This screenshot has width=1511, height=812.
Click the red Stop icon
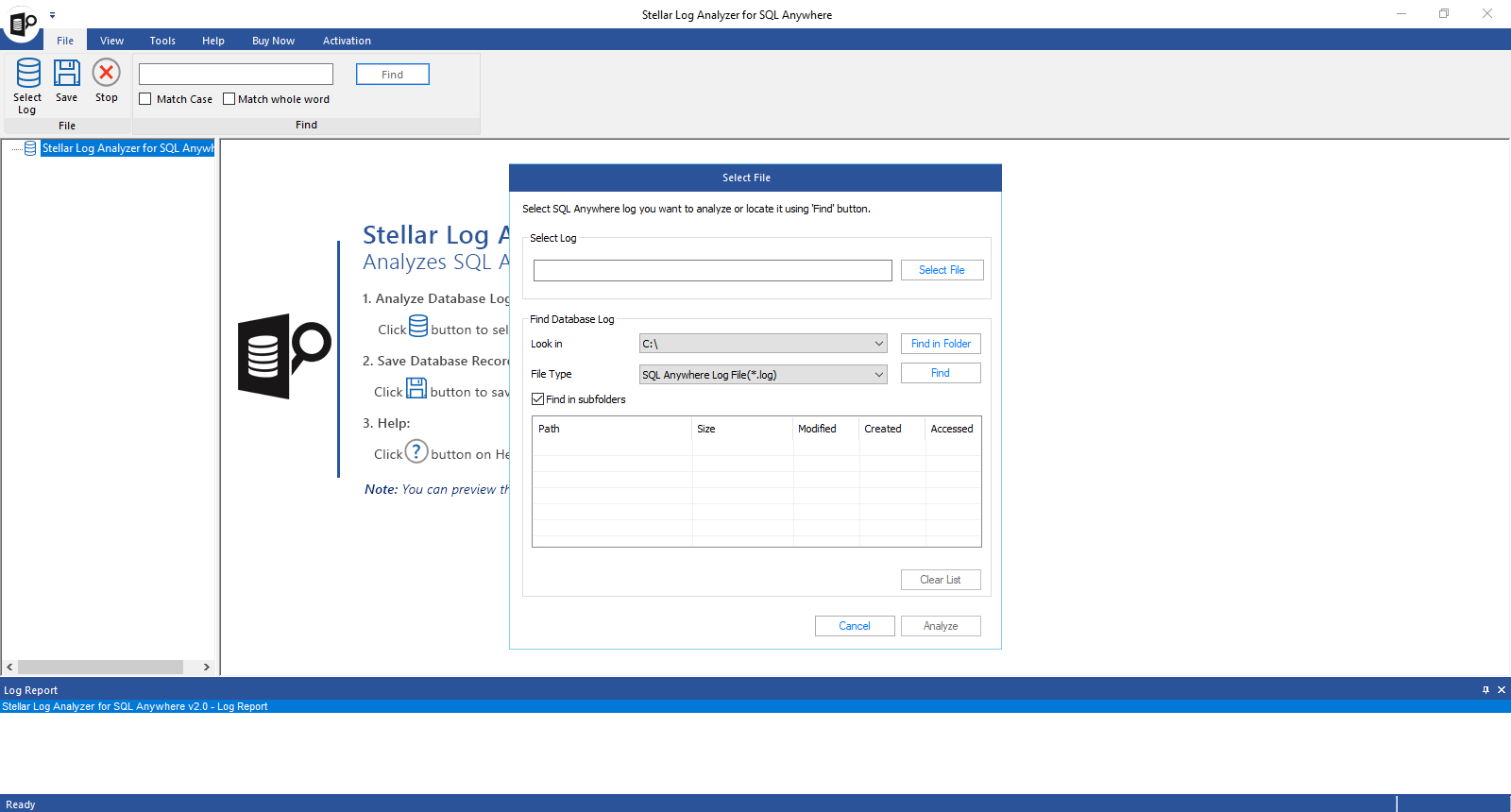coord(106,73)
